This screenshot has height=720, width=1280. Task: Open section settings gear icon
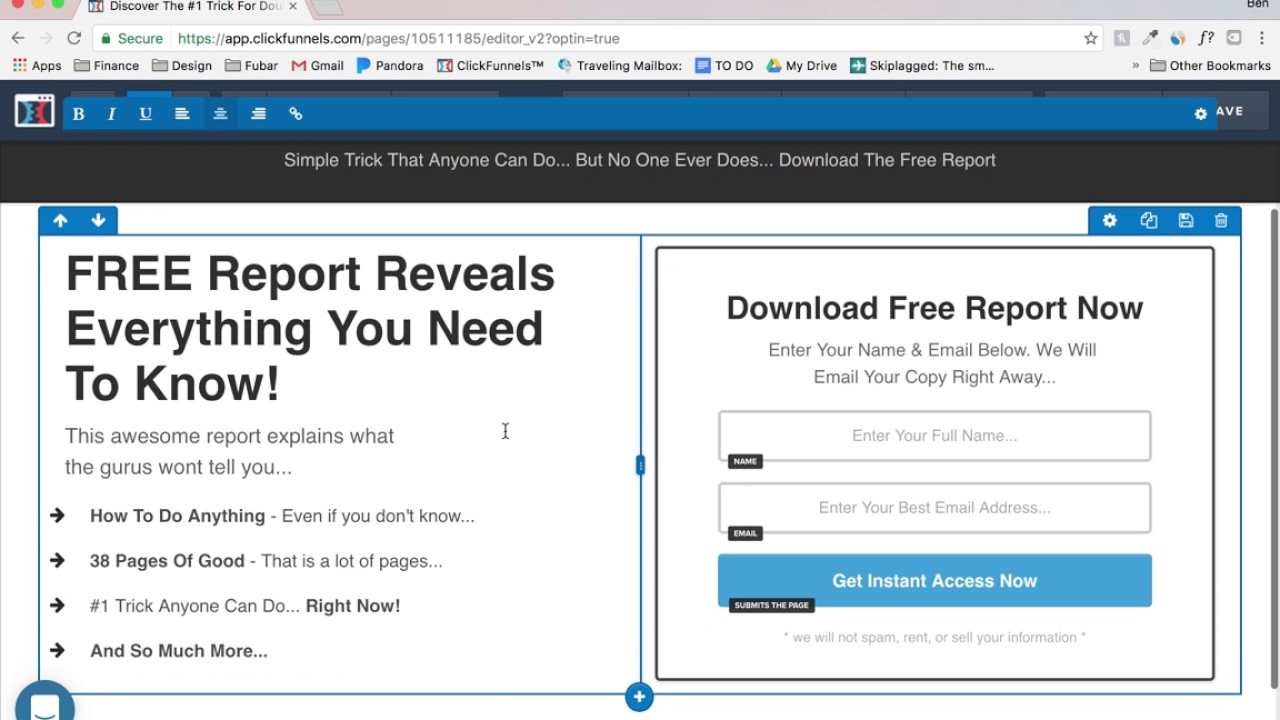click(1109, 221)
